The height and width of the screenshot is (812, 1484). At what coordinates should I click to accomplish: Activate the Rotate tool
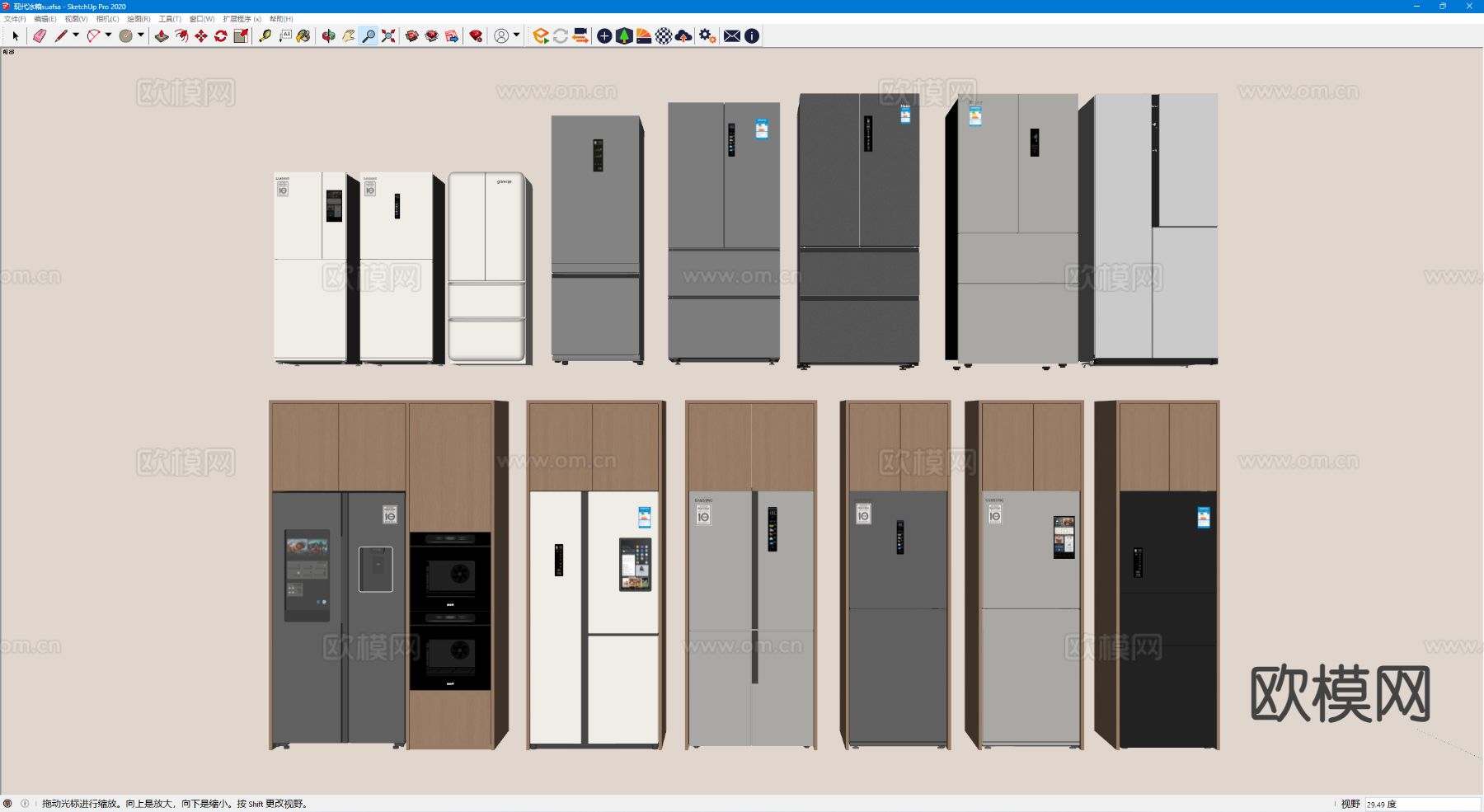coord(221,35)
